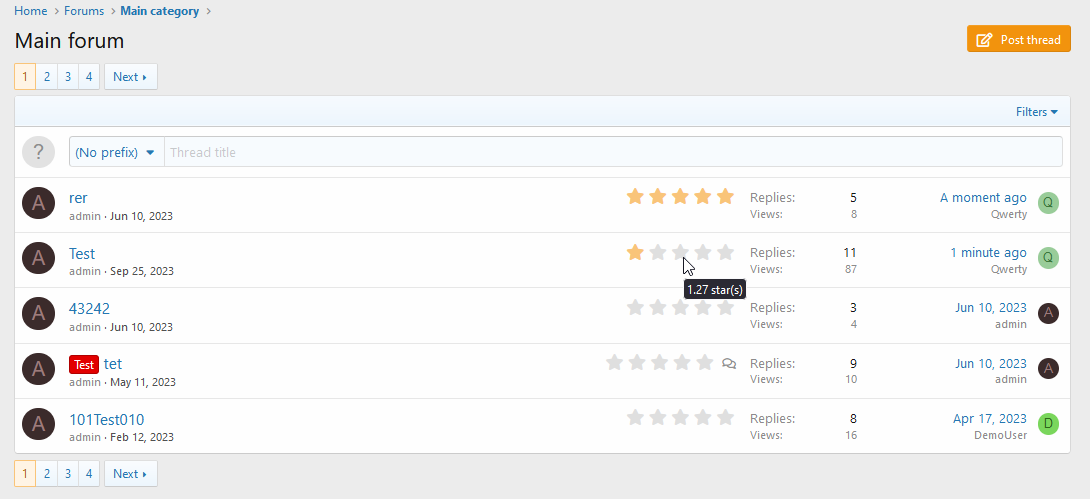Click admin avatar on rer thread
The image size is (1090, 499).
point(38,203)
